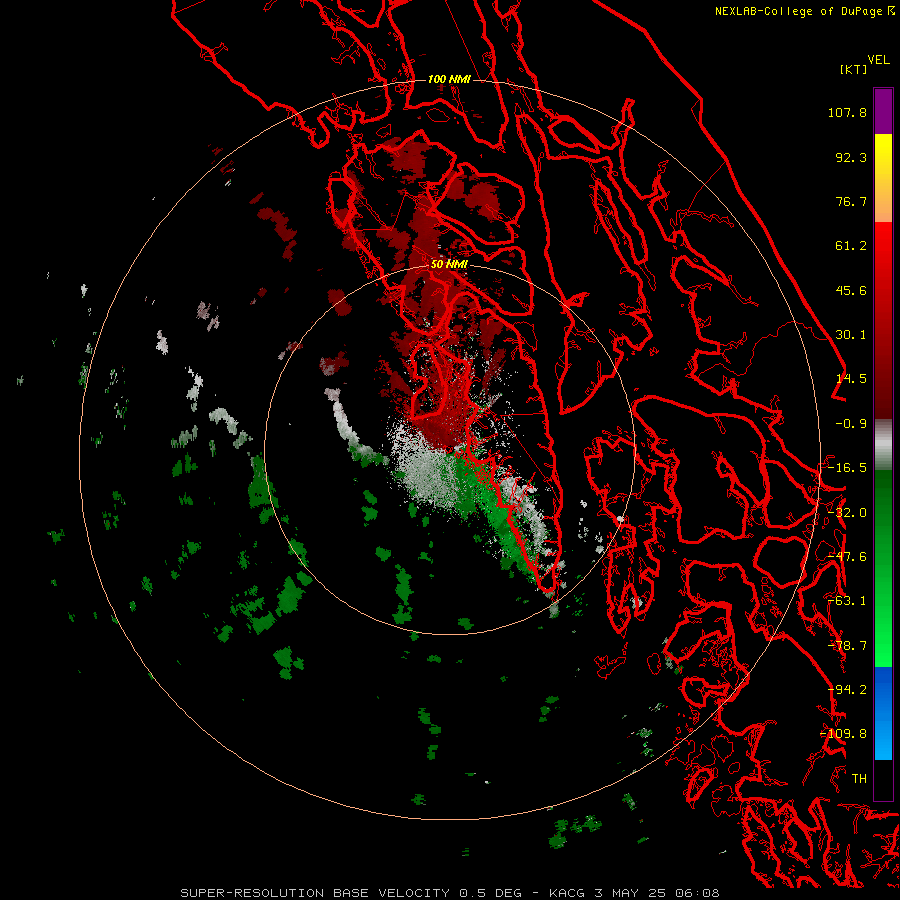Image resolution: width=900 pixels, height=900 pixels.
Task: Click the TH label on the legend
Action: [x=859, y=779]
